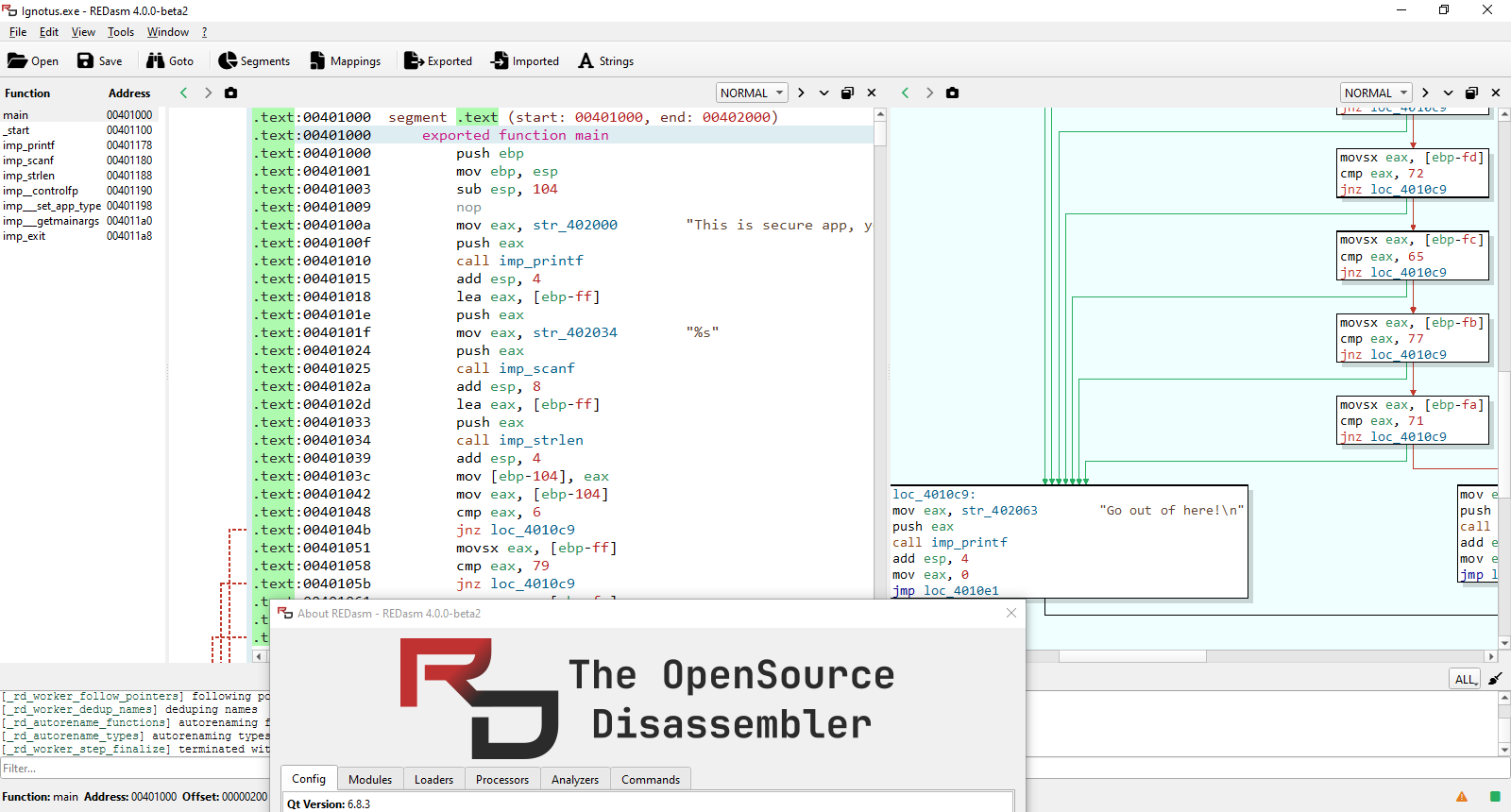The image size is (1511, 812).
Task: Click jmp loc_4010e1 in graph node
Action: [x=945, y=591]
